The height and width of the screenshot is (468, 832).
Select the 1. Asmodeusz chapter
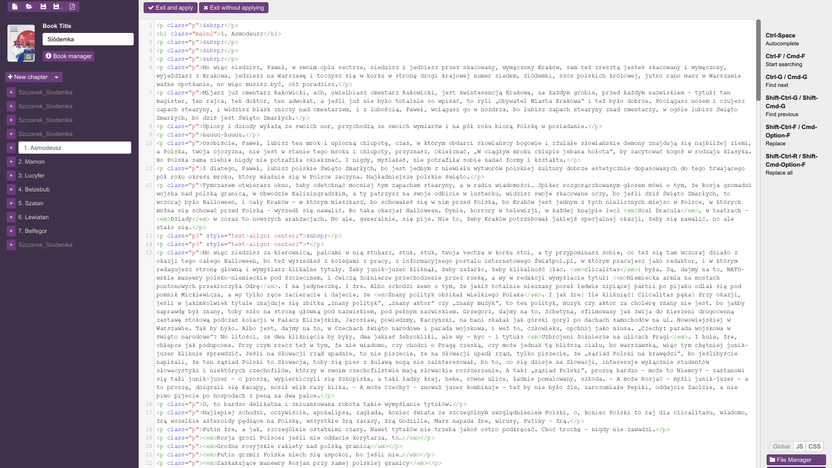pos(74,148)
